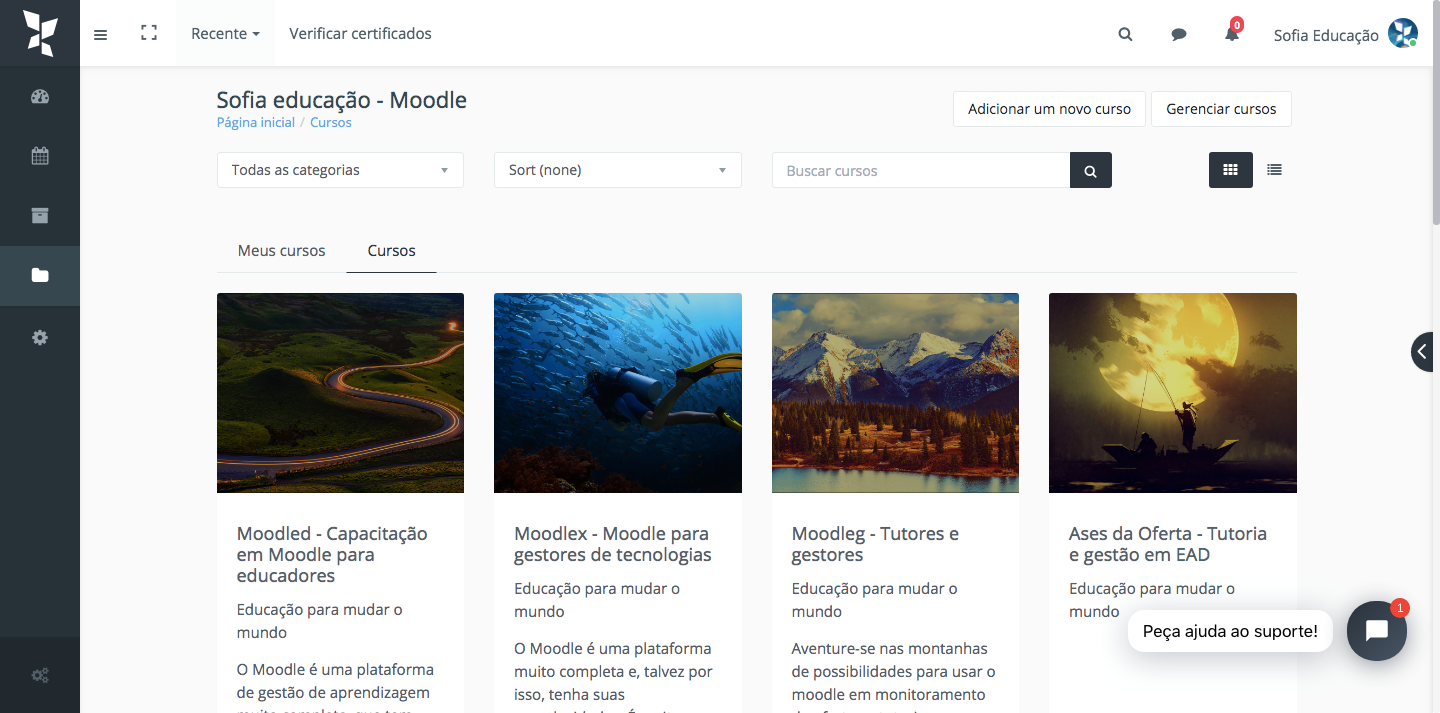Click the Sofia educação - Moodle heading
The width and height of the screenshot is (1440, 713).
342,100
